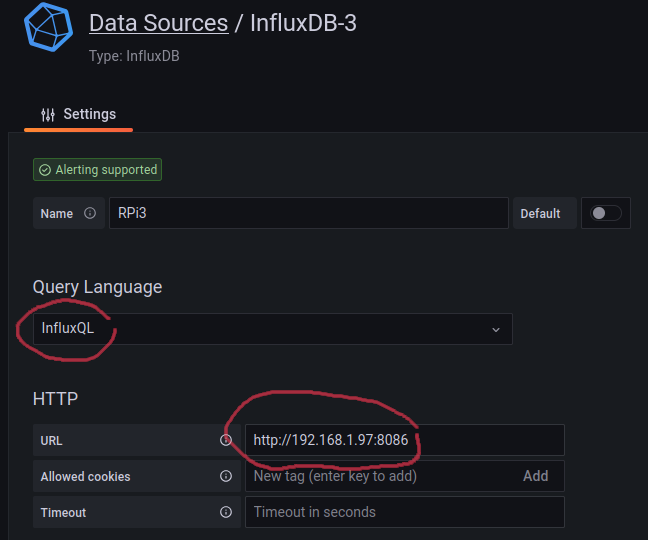The image size is (648, 540).
Task: Click the Query Language section heading
Action: pyautogui.click(x=98, y=287)
